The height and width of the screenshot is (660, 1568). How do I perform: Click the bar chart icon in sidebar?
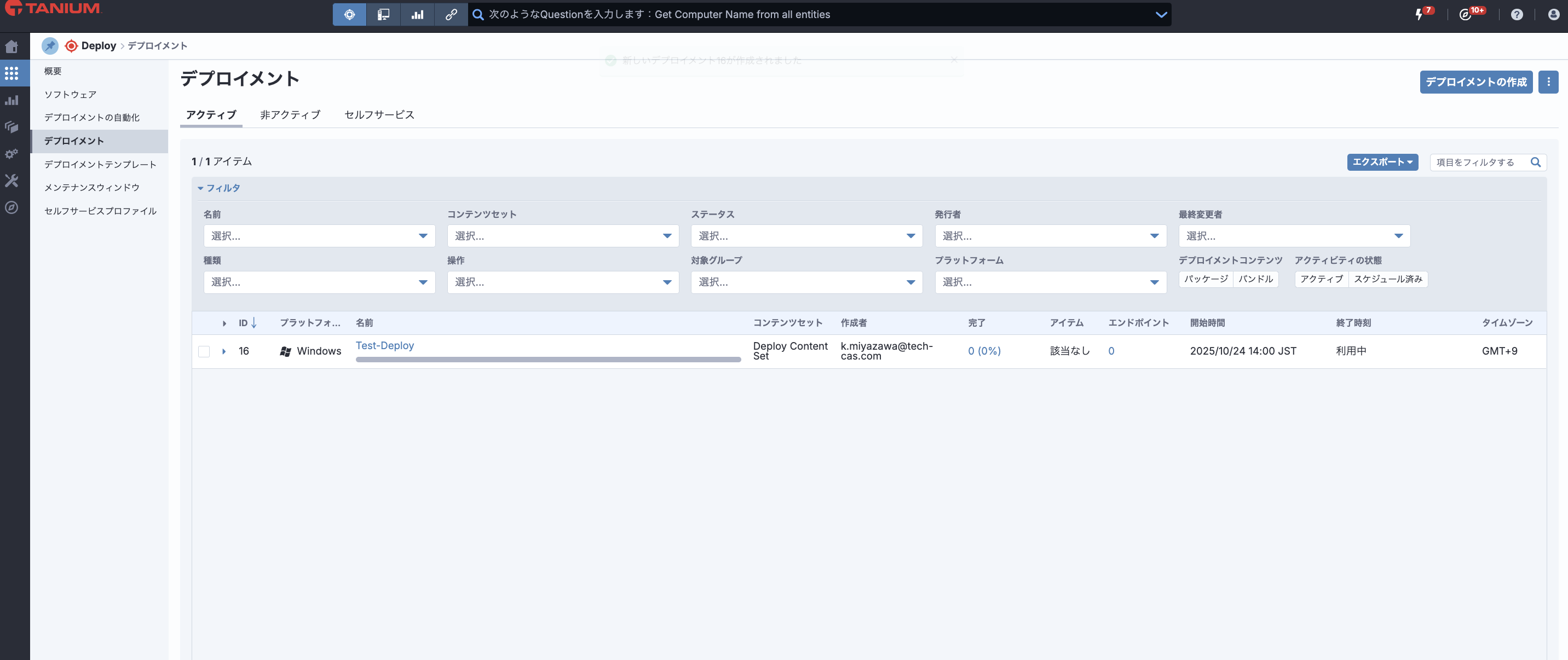[x=11, y=100]
